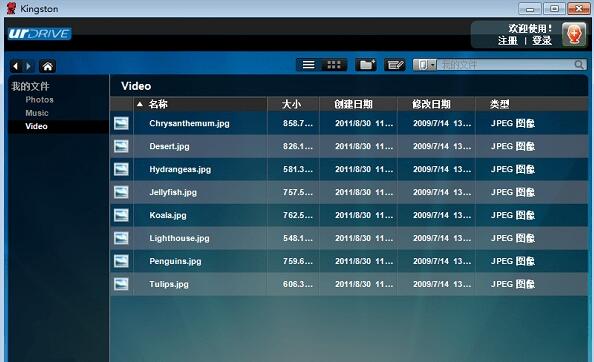
Task: Click the Desert.jpg file icon
Action: pyautogui.click(x=121, y=146)
